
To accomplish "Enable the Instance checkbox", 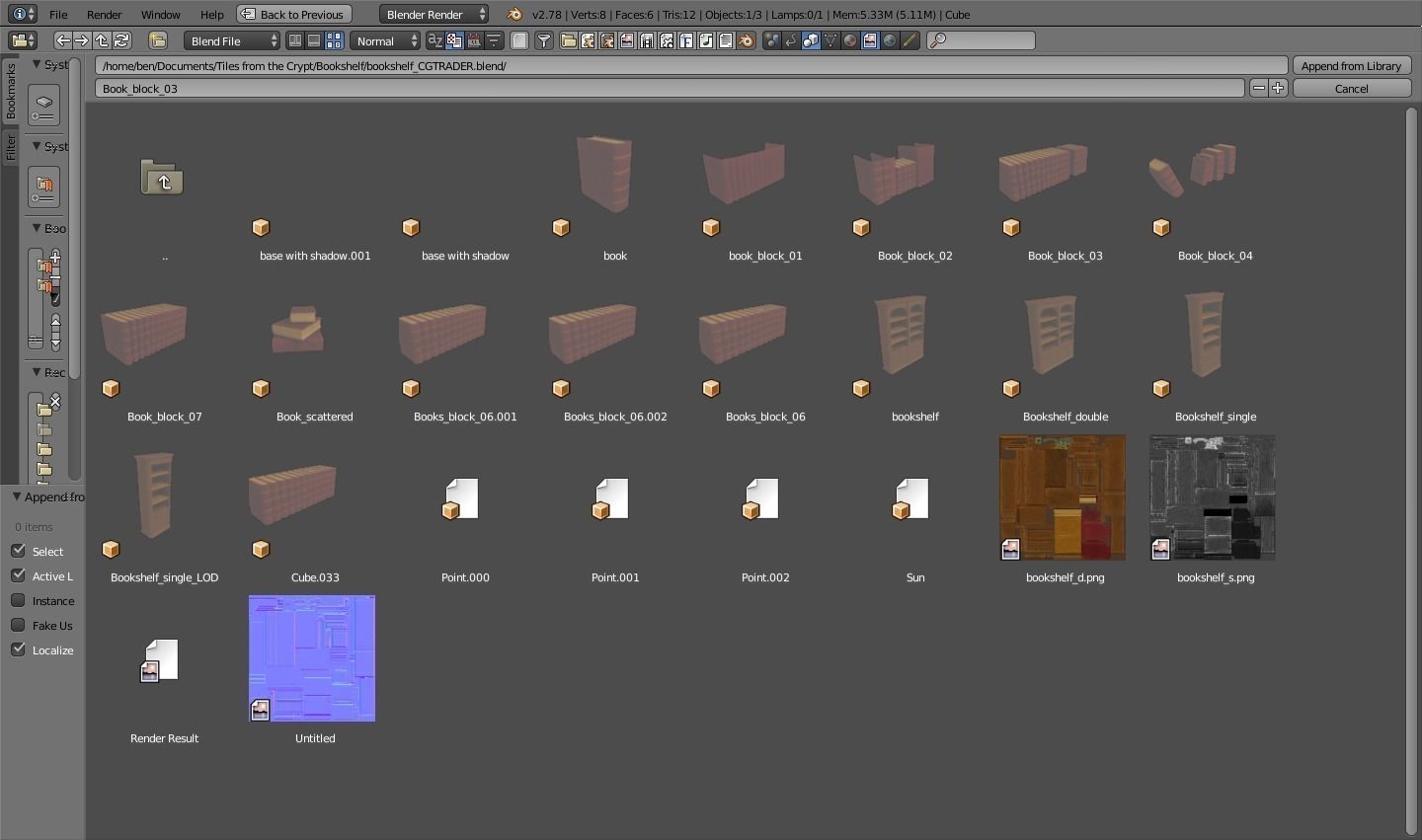I will pos(18,600).
